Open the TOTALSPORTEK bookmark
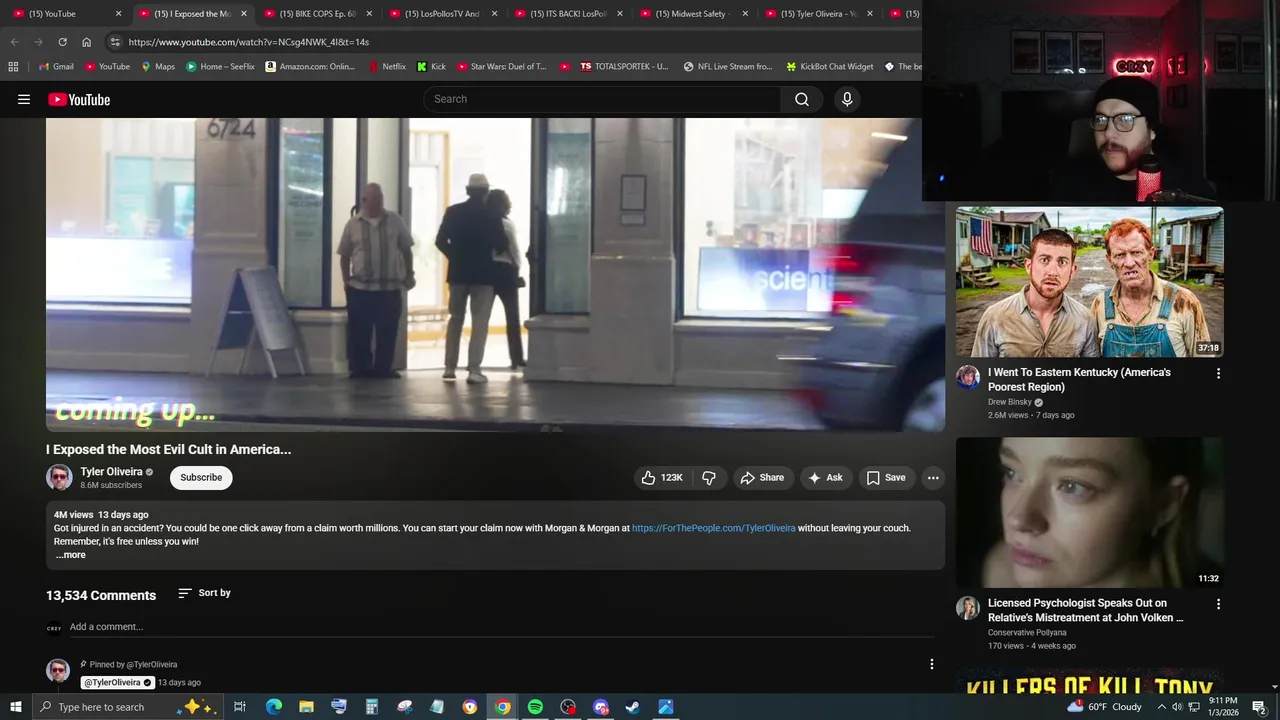 click(624, 67)
